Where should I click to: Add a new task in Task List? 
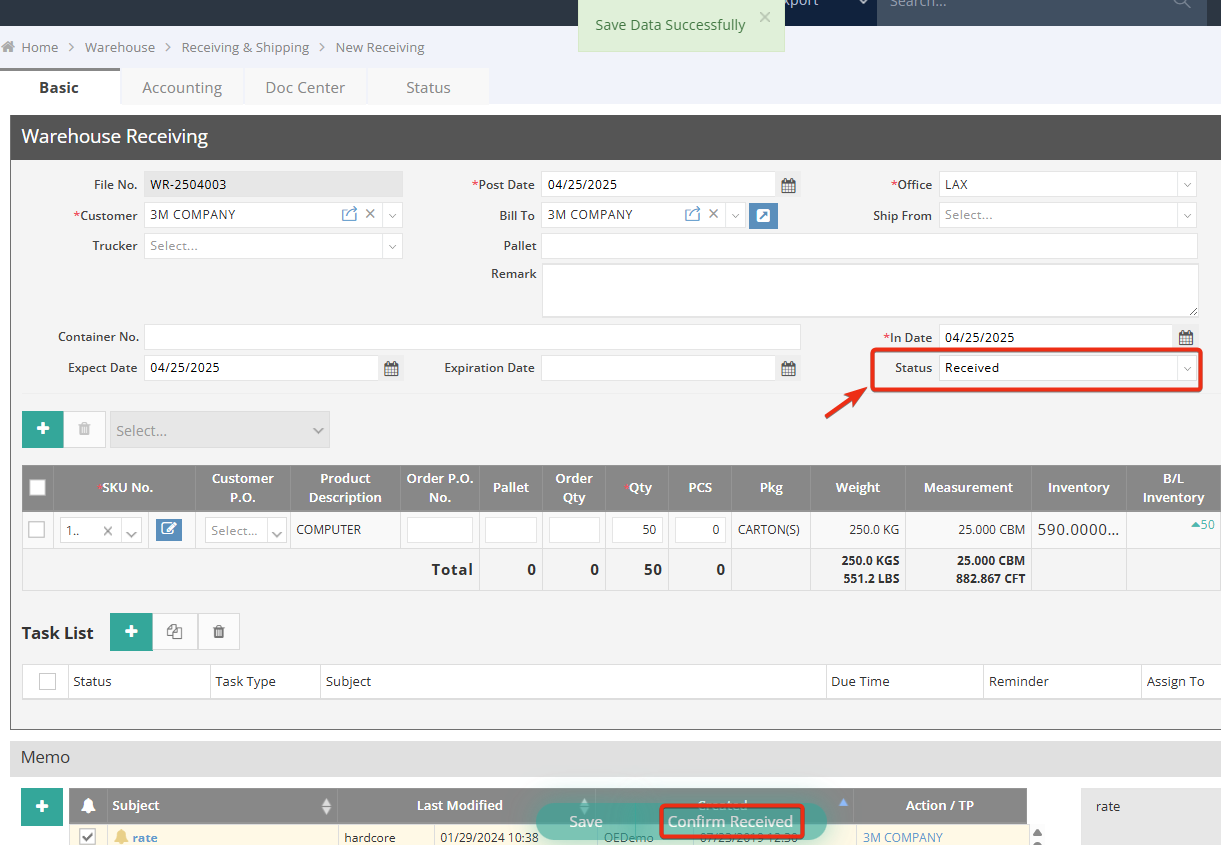[131, 632]
